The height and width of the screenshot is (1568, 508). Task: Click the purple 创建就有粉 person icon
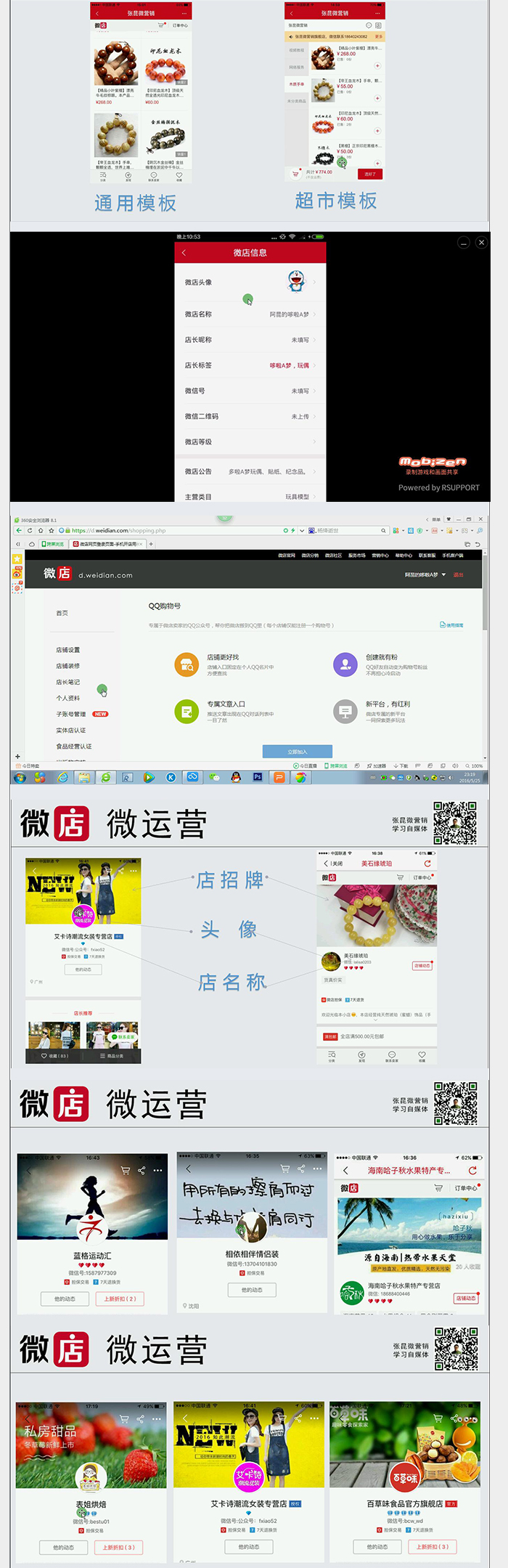345,664
